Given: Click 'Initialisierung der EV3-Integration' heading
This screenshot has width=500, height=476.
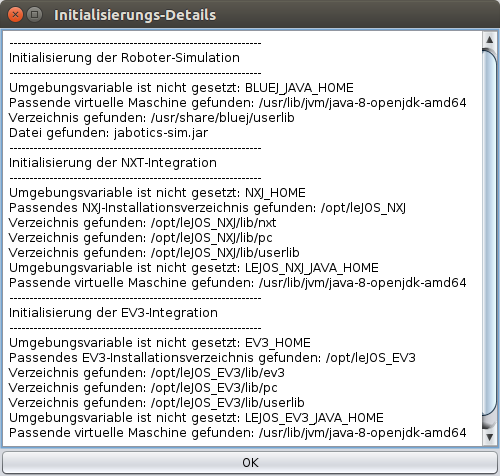Looking at the screenshot, I should point(113,313).
